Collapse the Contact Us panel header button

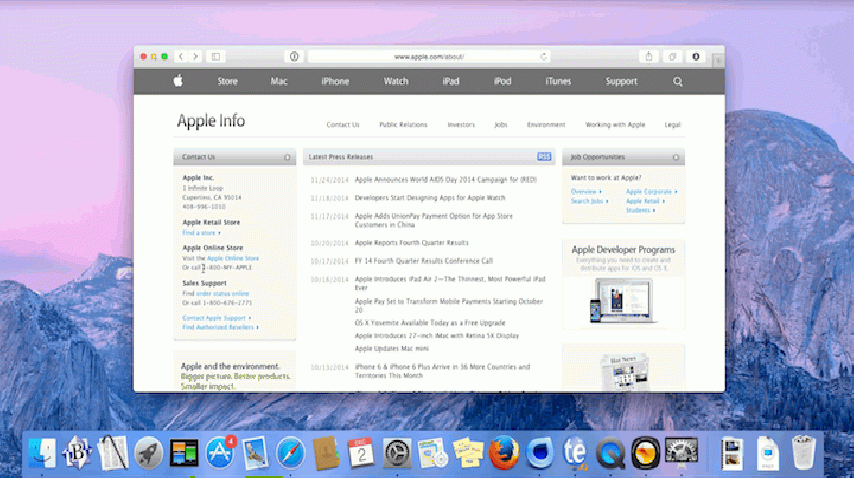287,157
